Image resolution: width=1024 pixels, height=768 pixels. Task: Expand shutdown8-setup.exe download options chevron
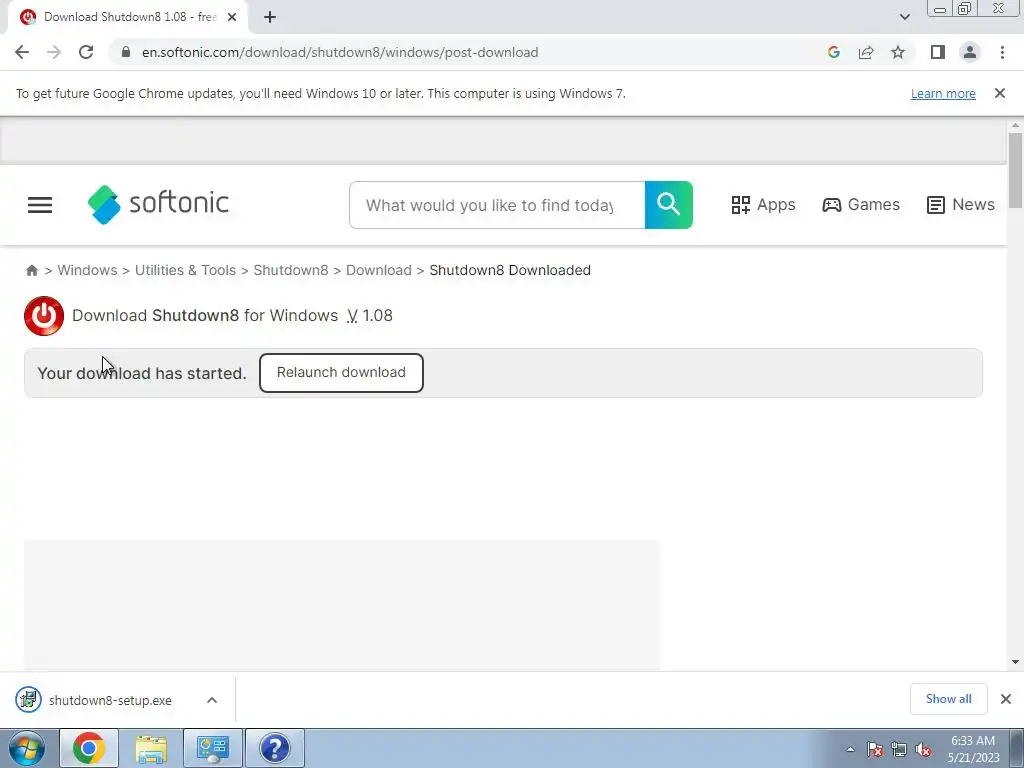tap(212, 700)
